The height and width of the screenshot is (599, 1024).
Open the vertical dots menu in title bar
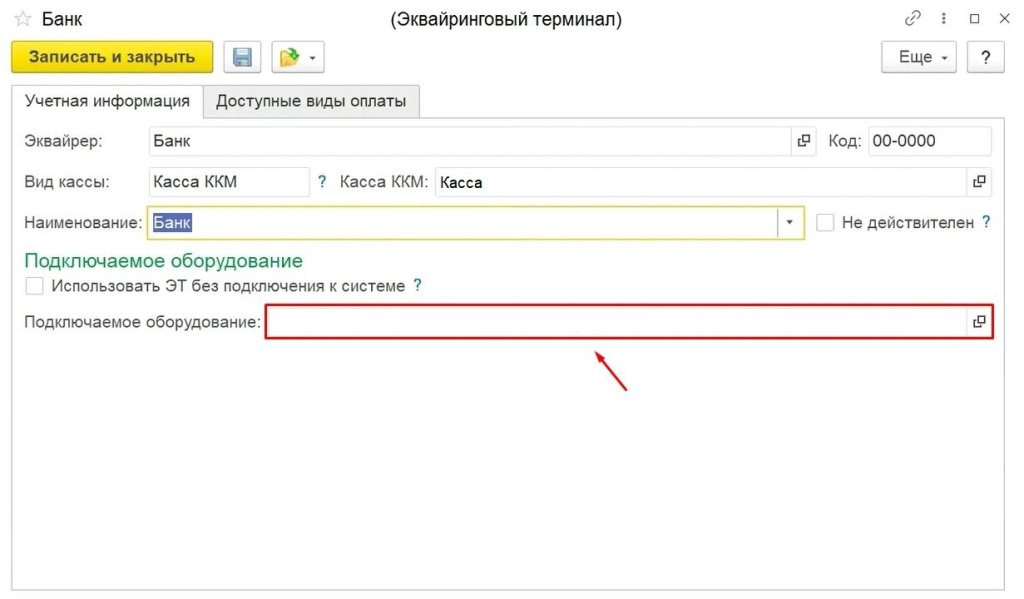pos(944,19)
